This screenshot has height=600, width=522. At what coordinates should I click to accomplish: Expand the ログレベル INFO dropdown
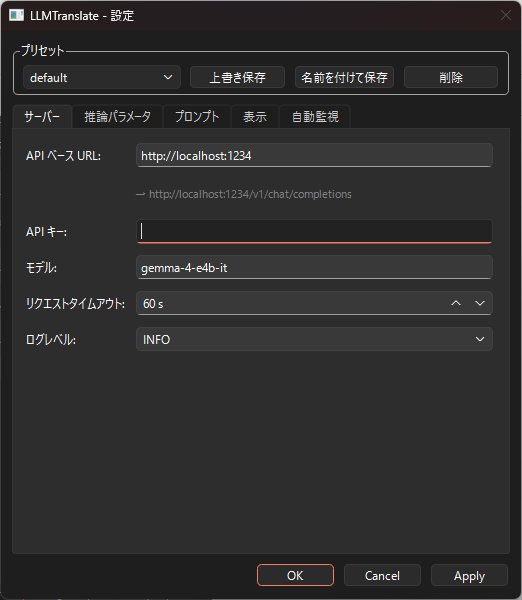click(x=314, y=339)
